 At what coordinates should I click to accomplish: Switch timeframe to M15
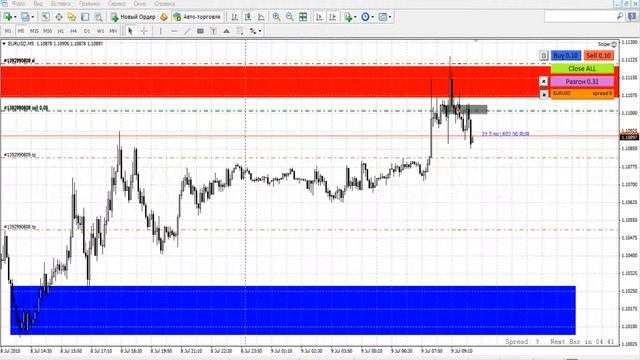pos(34,31)
